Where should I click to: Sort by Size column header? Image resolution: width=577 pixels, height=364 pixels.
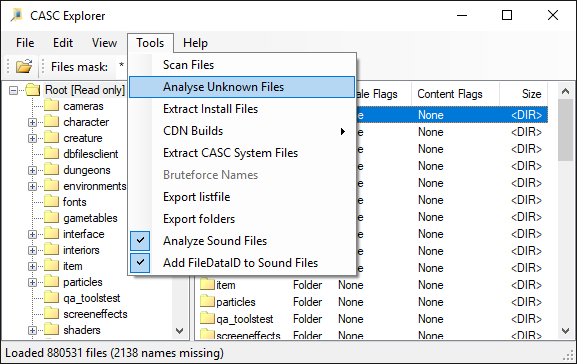(523, 94)
